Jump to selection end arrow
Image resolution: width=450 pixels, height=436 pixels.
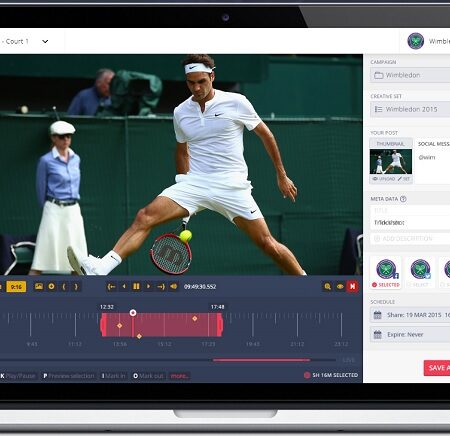click(161, 286)
